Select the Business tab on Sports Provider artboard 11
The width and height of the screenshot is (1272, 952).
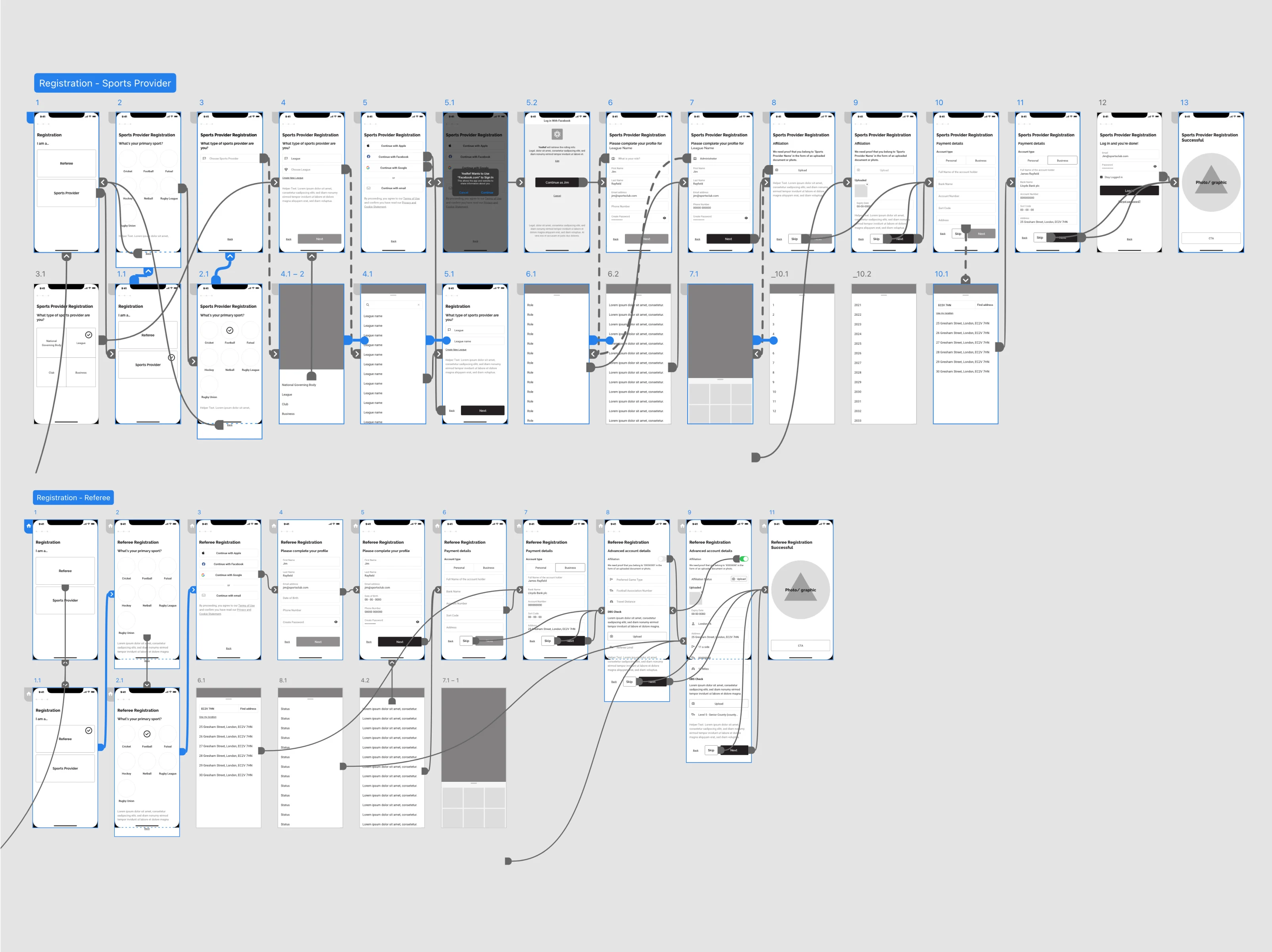coord(1062,160)
